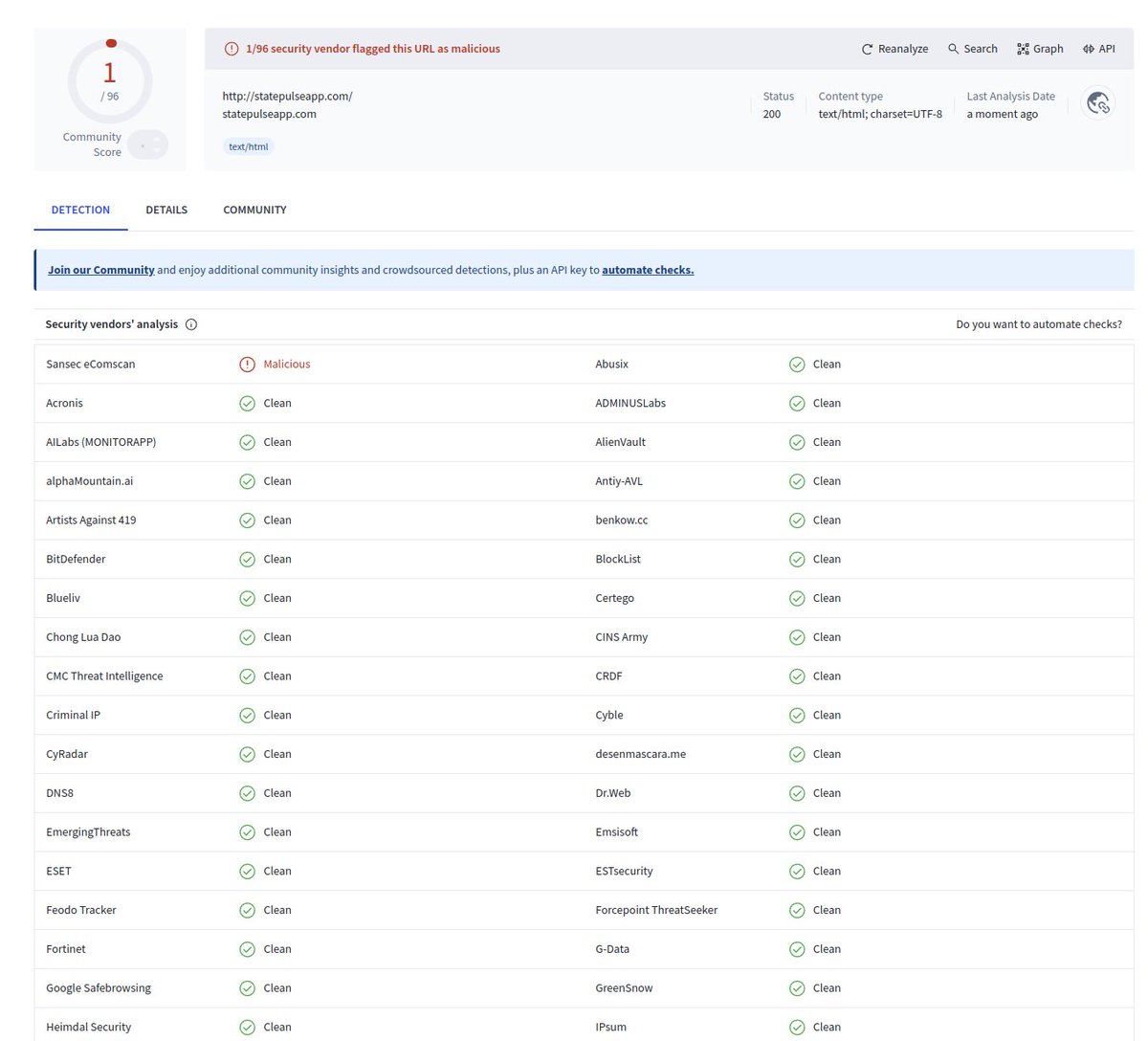Switch to the DETAILS tab
1148x1041 pixels.
[166, 210]
